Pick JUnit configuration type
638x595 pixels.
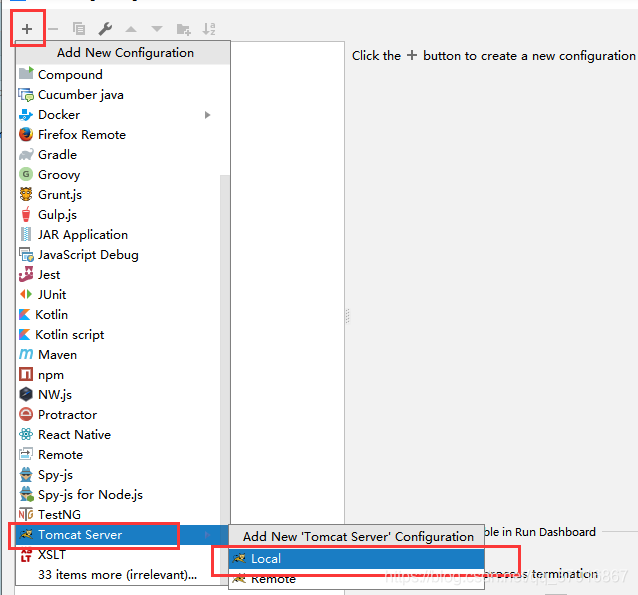tap(118, 295)
